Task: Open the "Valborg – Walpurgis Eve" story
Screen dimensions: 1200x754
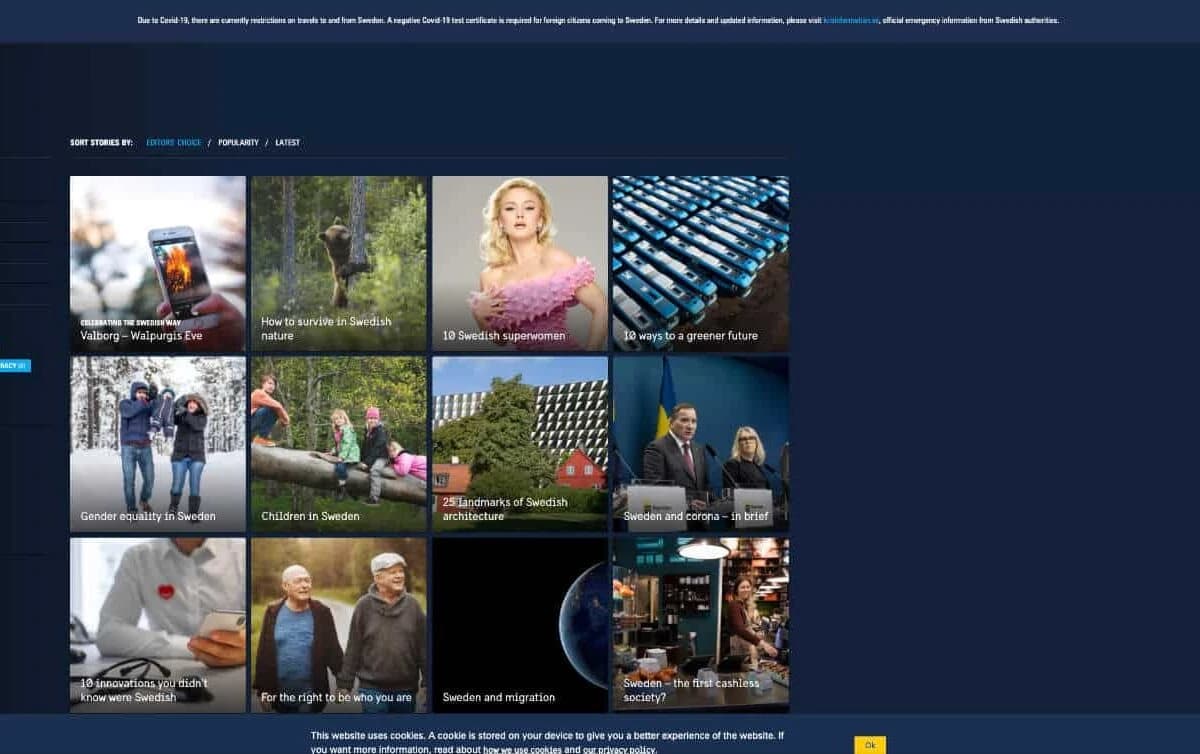Action: pyautogui.click(x=157, y=262)
